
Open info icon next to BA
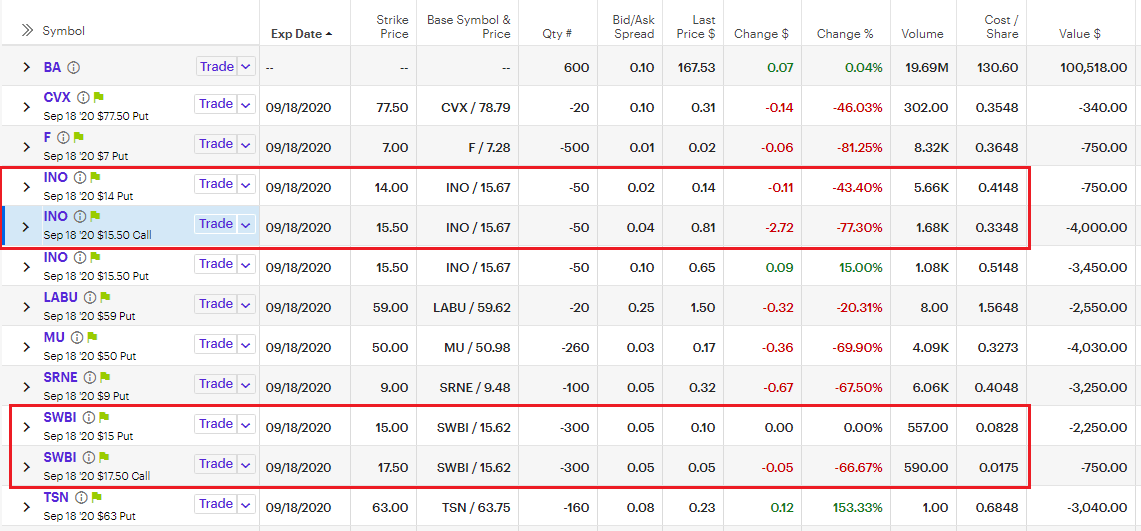tap(73, 67)
